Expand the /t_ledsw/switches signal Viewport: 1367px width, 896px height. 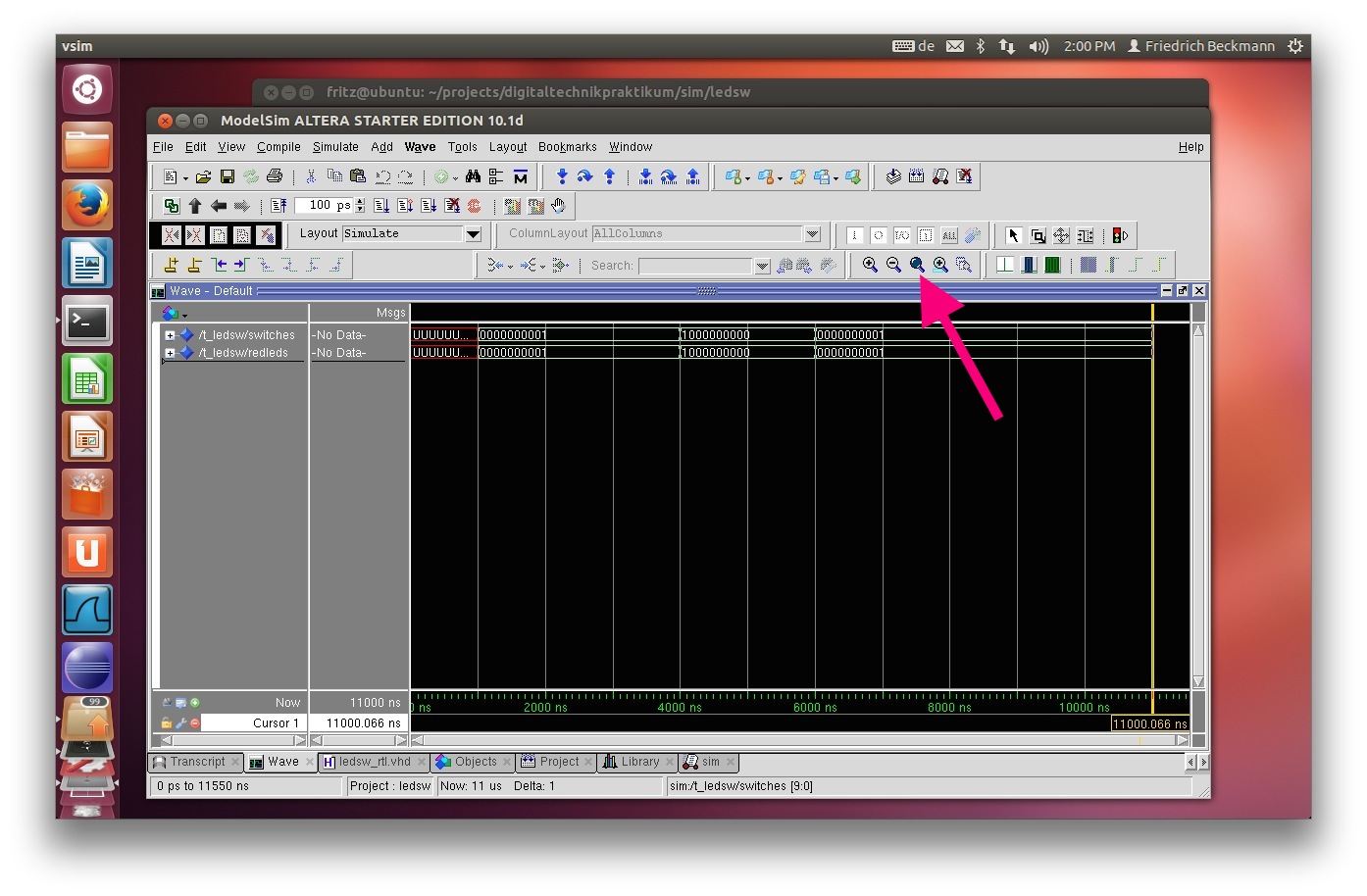[x=170, y=335]
